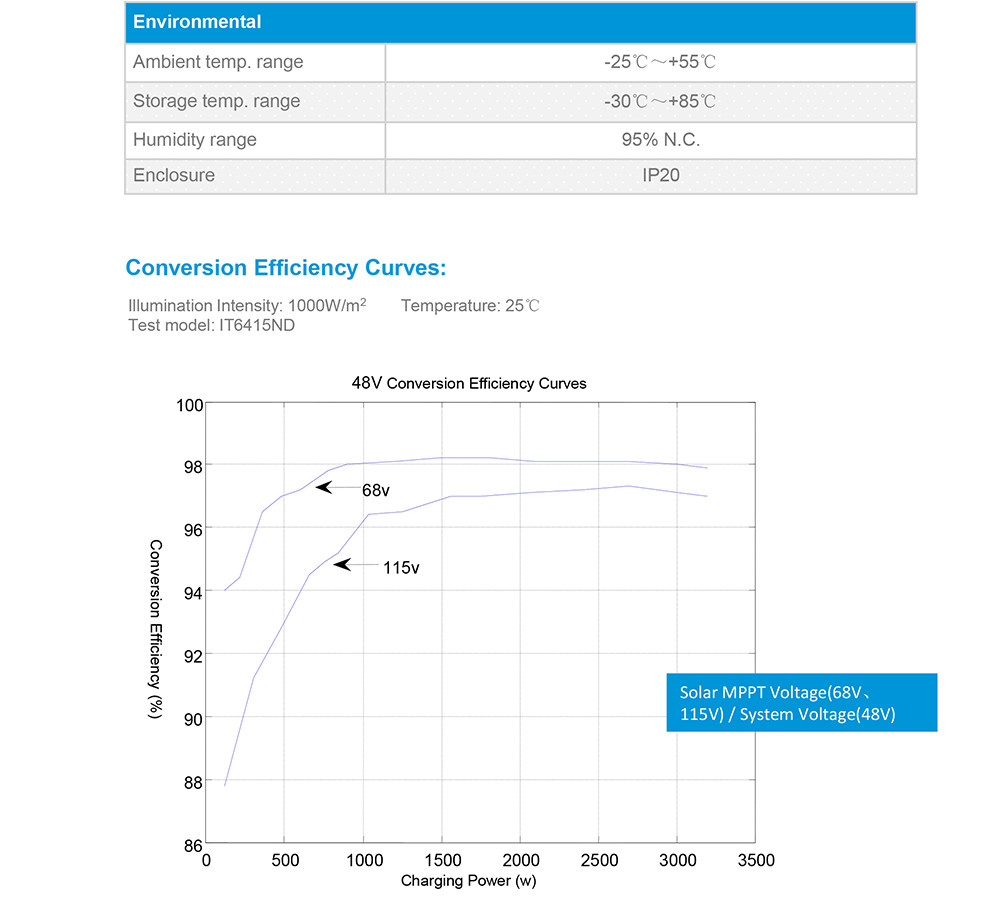The image size is (1000, 908).
Task: Click the Environmental table header
Action: tap(520, 22)
